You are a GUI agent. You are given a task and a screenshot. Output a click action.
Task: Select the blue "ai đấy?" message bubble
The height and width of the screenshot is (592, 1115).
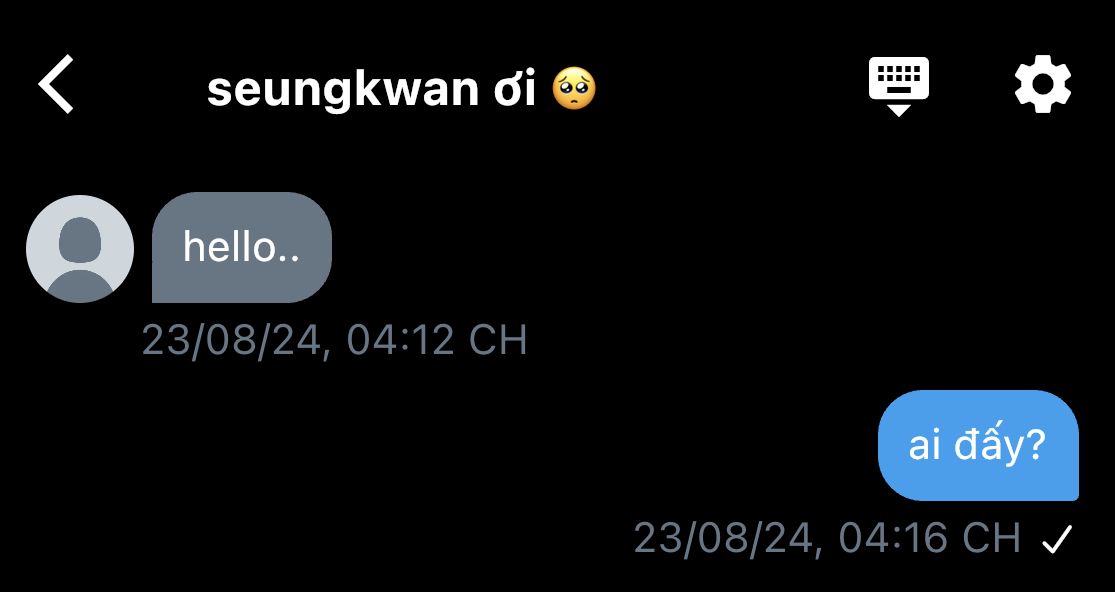[978, 445]
